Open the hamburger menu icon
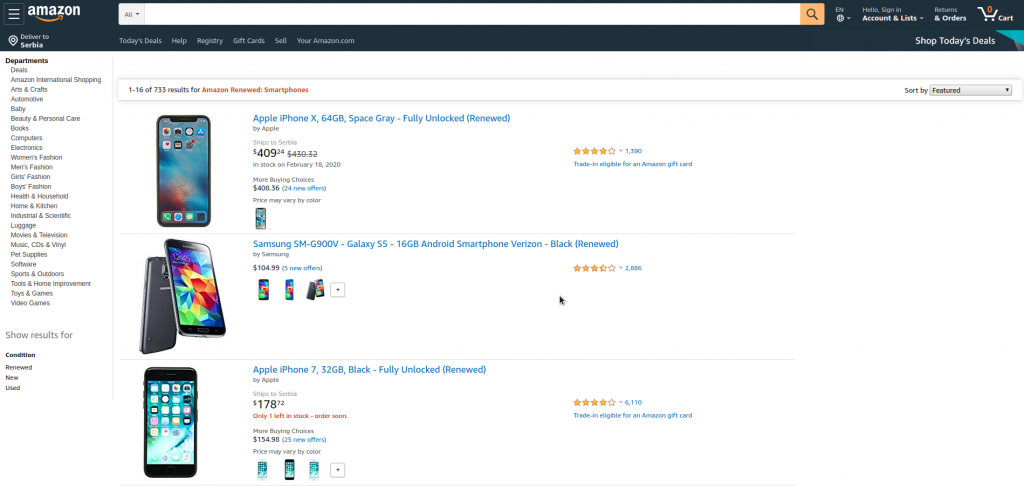 coord(14,14)
